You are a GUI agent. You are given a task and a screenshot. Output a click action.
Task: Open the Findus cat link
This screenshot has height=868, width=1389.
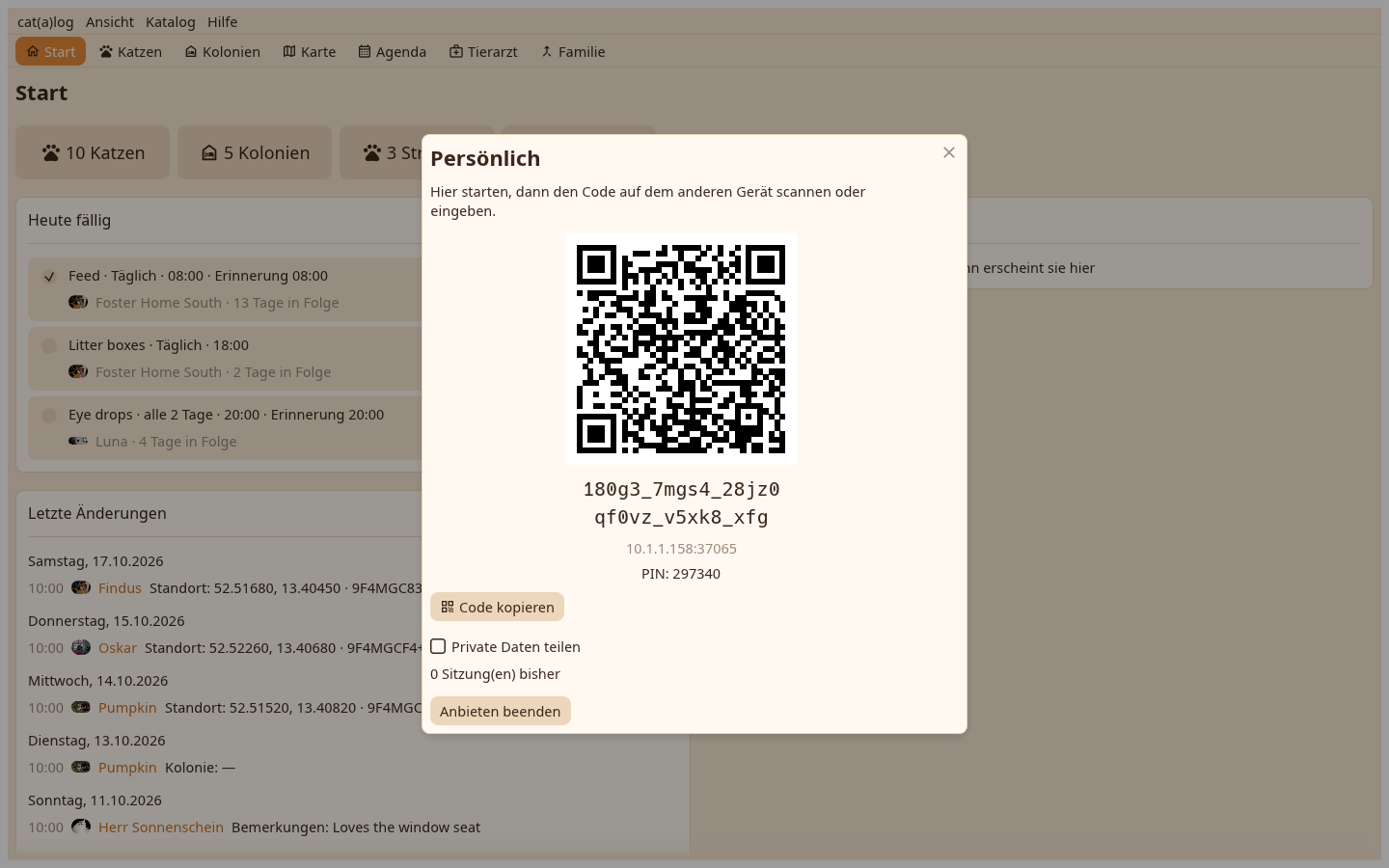click(x=120, y=587)
